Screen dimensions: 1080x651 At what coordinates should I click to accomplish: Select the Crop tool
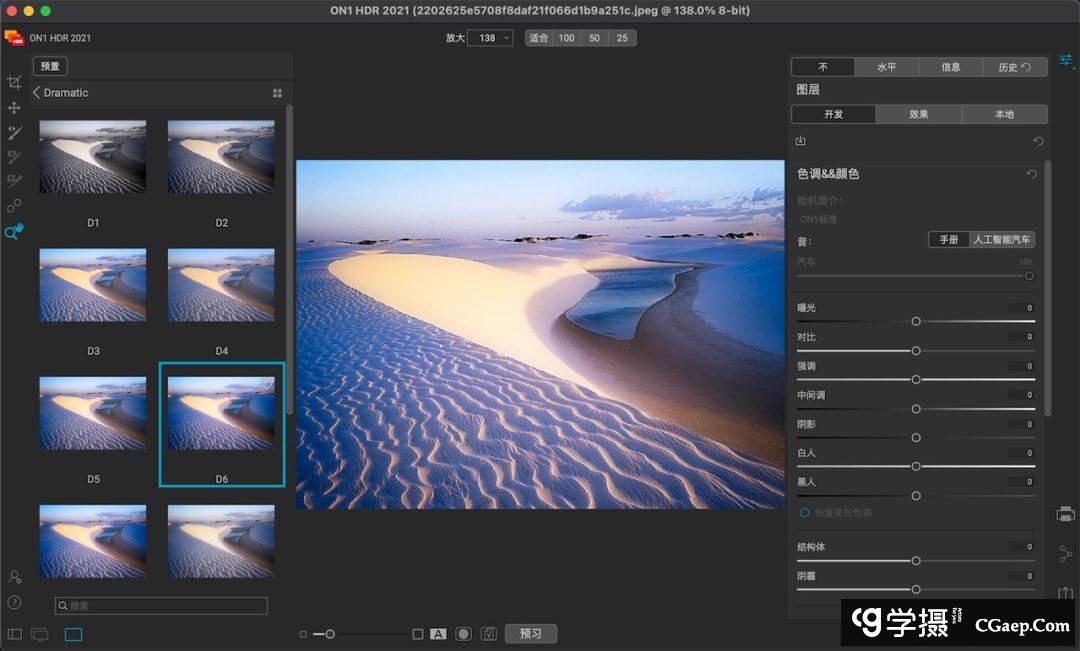point(14,82)
